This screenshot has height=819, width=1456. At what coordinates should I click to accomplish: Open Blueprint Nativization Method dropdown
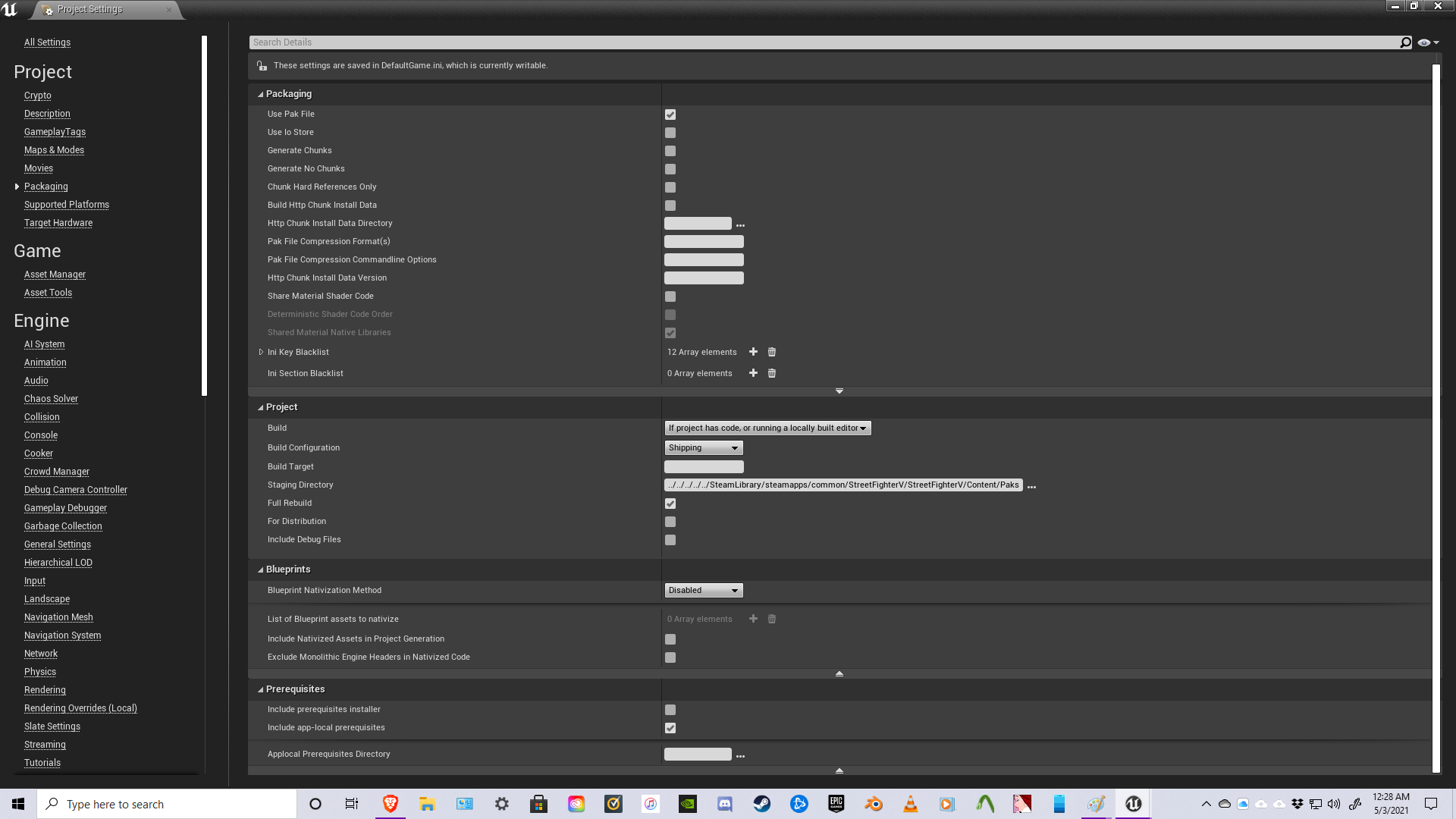(x=703, y=590)
